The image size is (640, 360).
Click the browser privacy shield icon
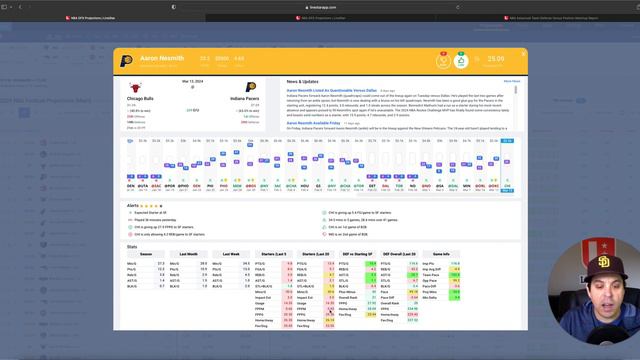tap(173, 7)
